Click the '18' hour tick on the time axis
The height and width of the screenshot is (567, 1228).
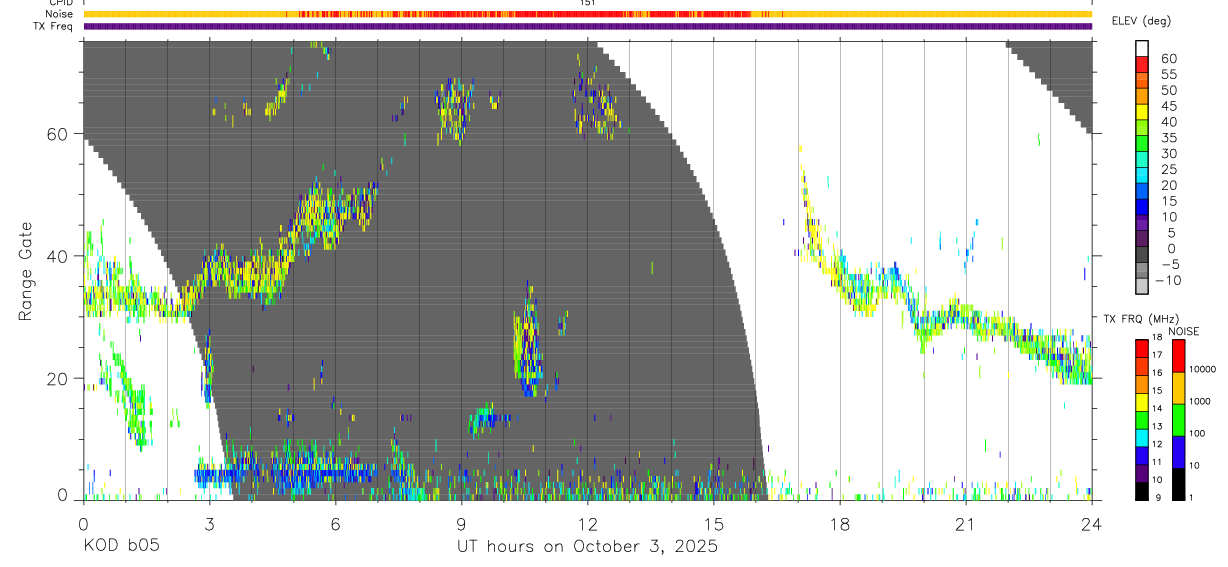(x=839, y=525)
